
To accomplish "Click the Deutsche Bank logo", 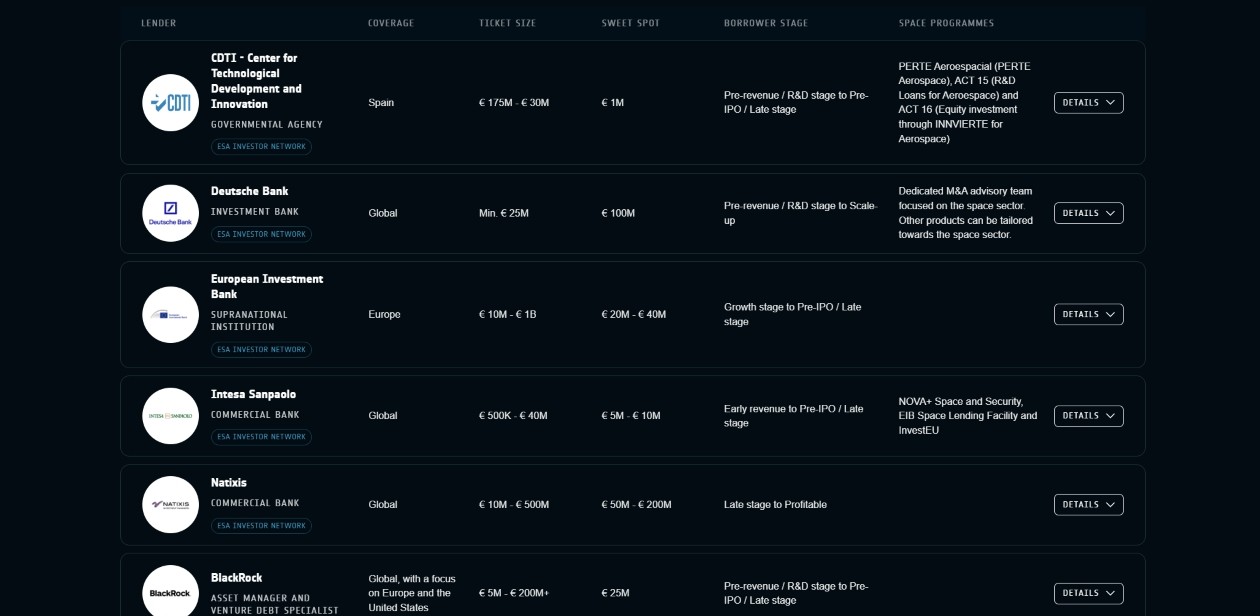I will (170, 213).
